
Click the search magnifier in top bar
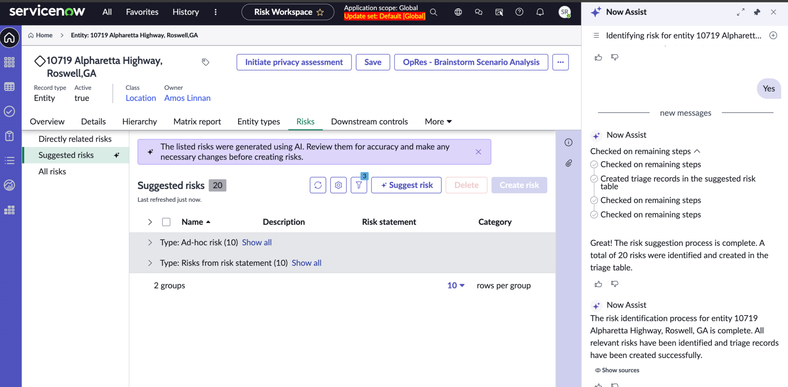[433, 12]
